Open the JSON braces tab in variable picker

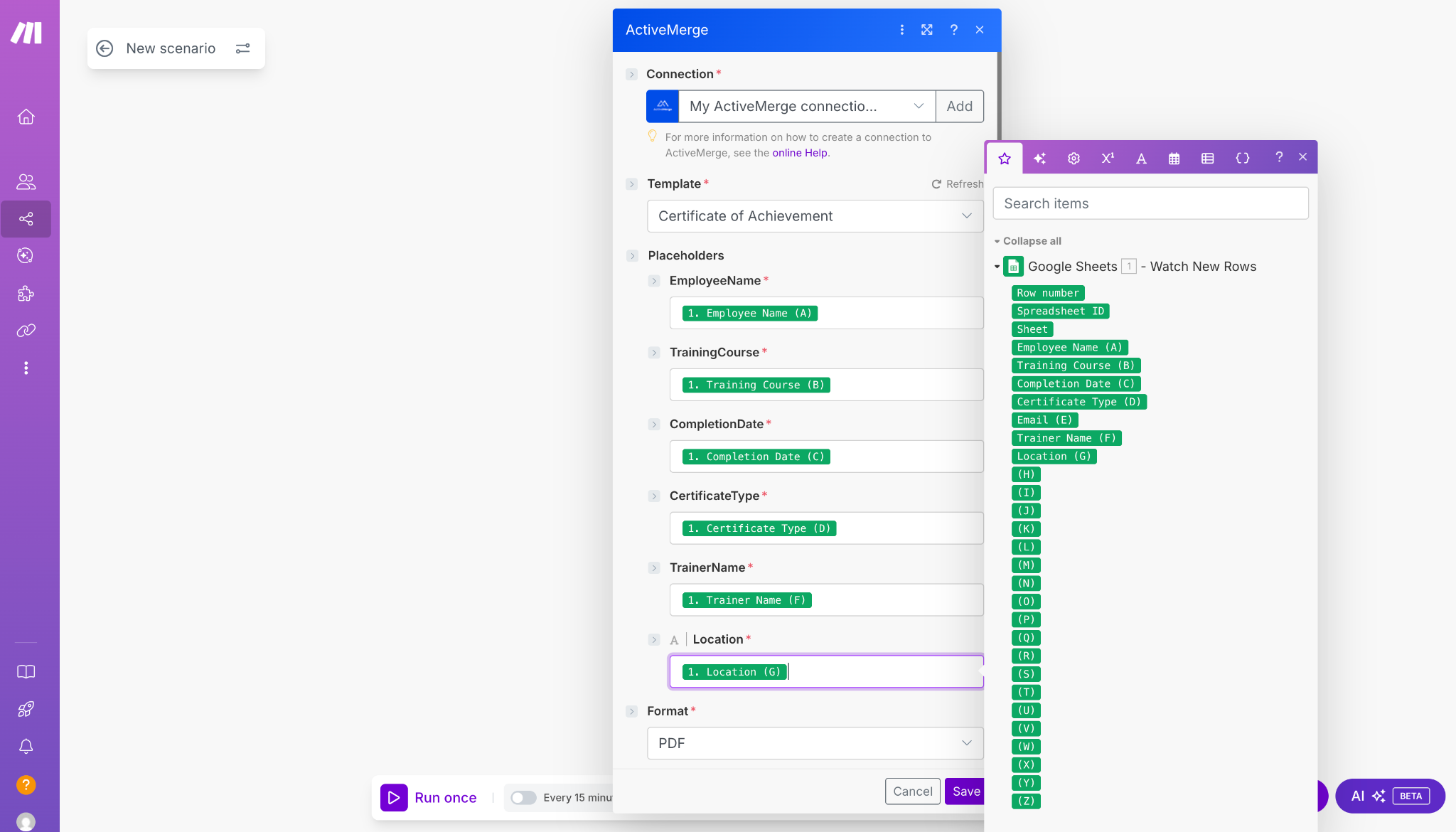tap(1241, 158)
